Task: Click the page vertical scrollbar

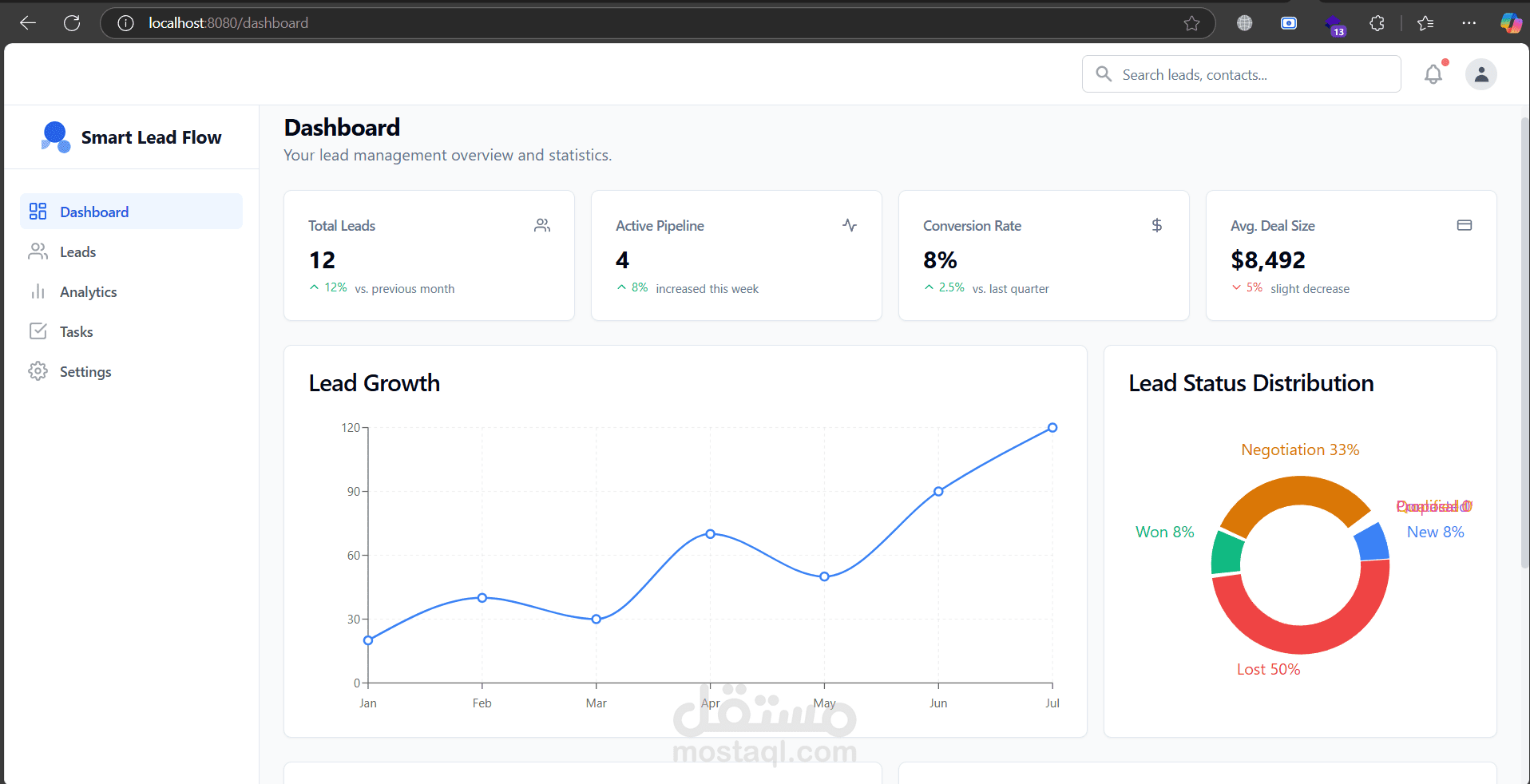Action: coord(1524,343)
